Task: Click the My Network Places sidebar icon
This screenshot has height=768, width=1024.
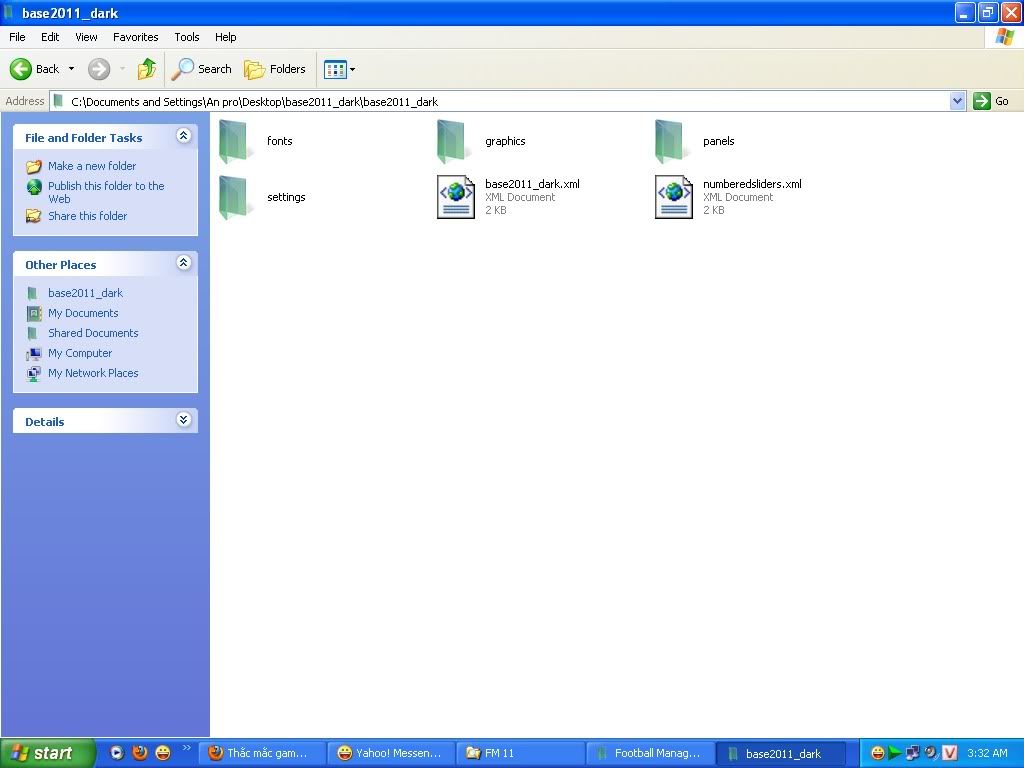Action: click(33, 374)
